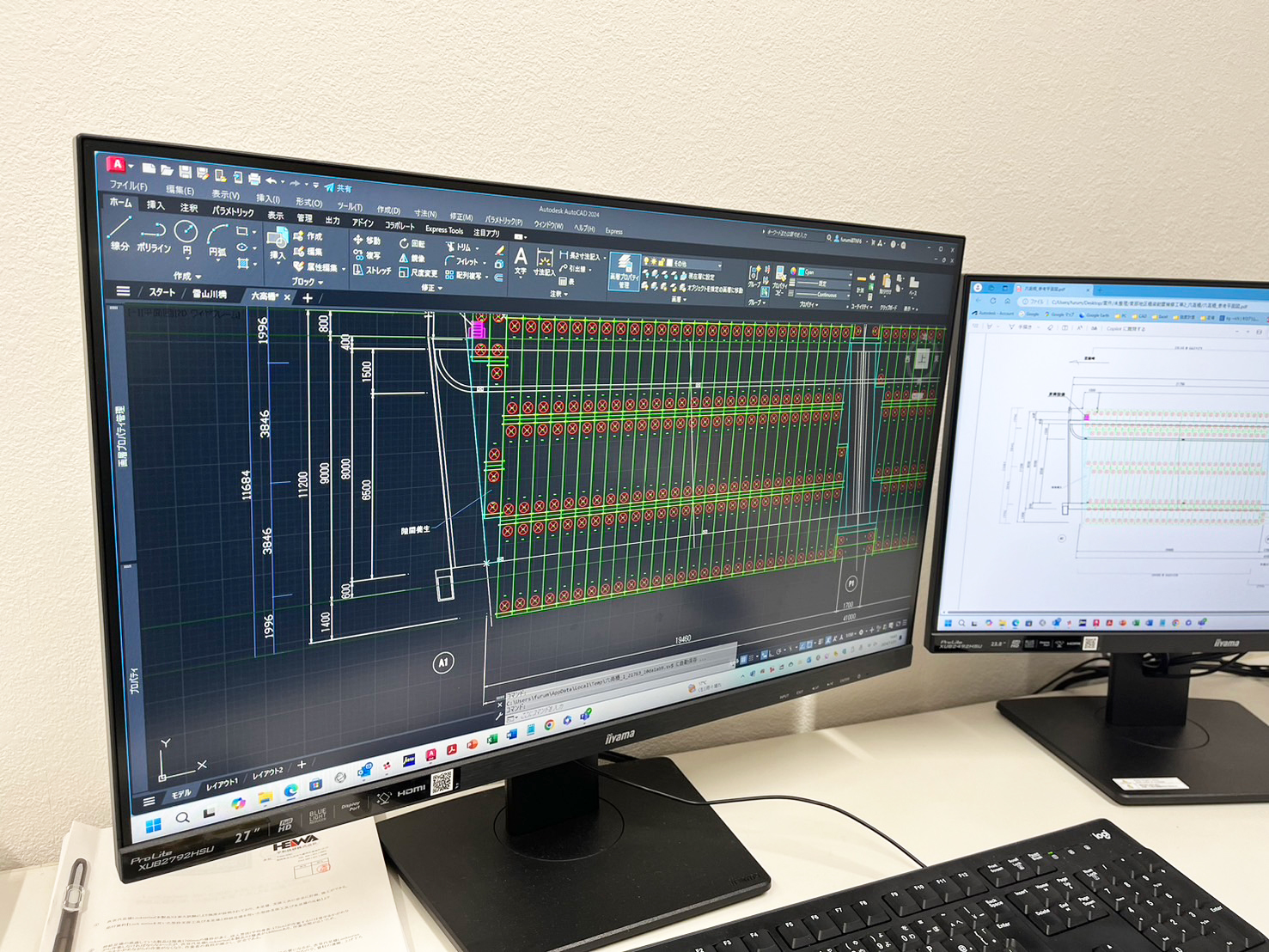Screen dimensions: 1269x952
Task: Click the 寸法記入 dimension tool
Action: click(x=543, y=261)
